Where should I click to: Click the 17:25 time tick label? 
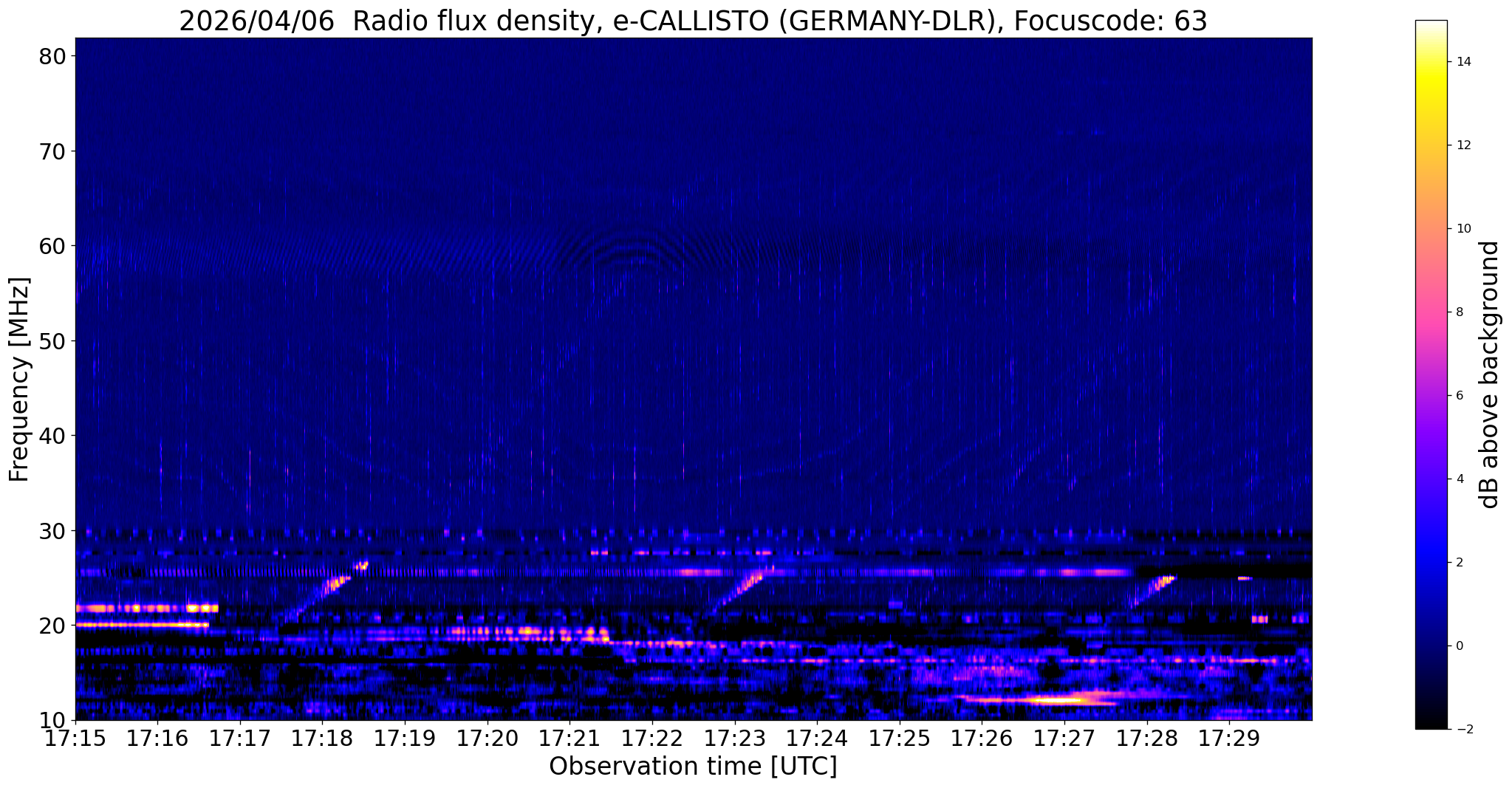click(900, 738)
